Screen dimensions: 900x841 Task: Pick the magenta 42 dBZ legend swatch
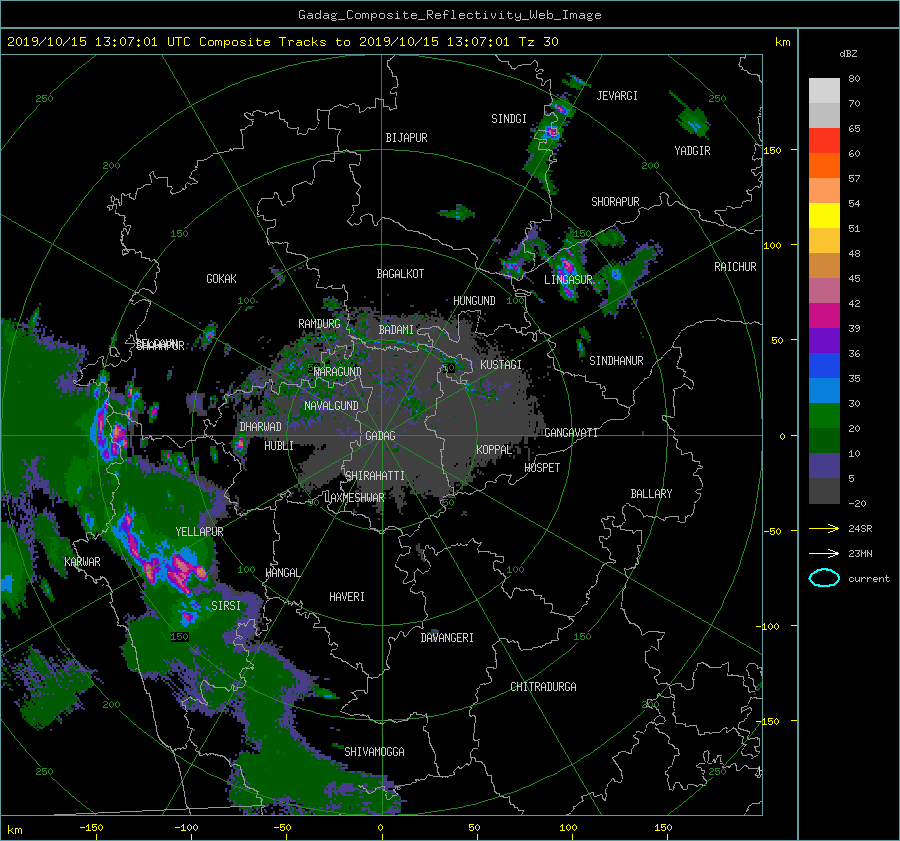(x=824, y=315)
